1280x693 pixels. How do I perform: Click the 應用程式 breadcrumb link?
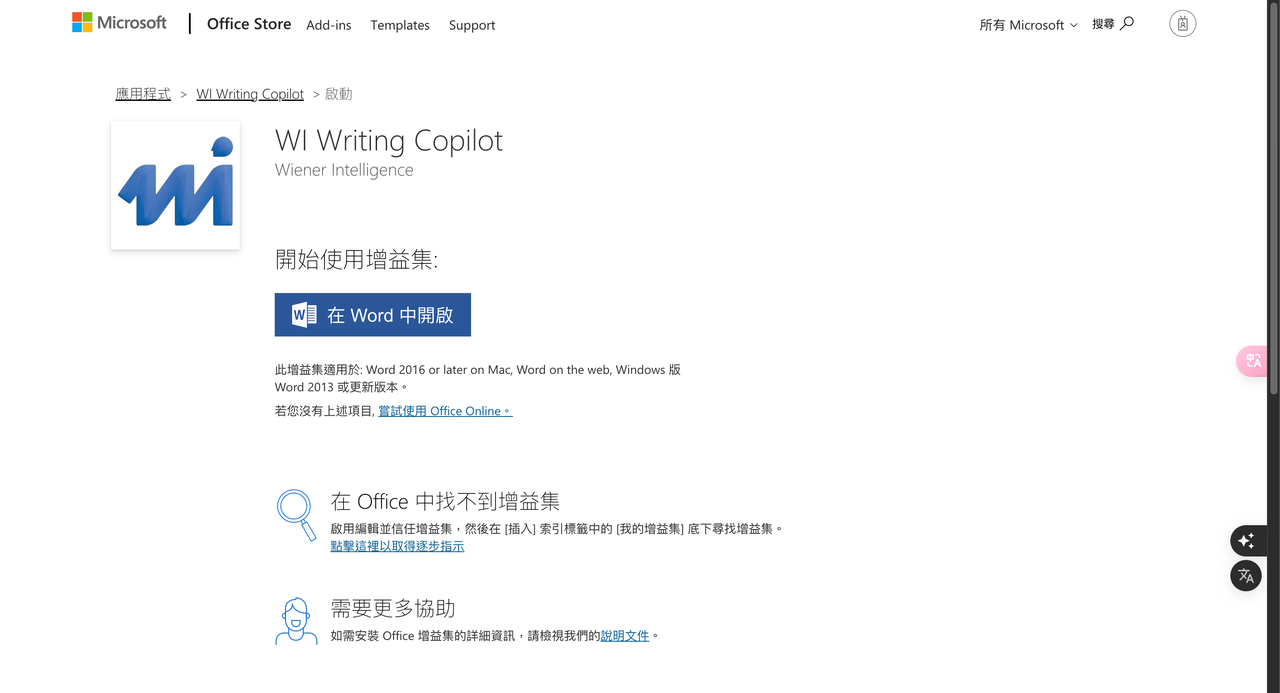point(143,94)
